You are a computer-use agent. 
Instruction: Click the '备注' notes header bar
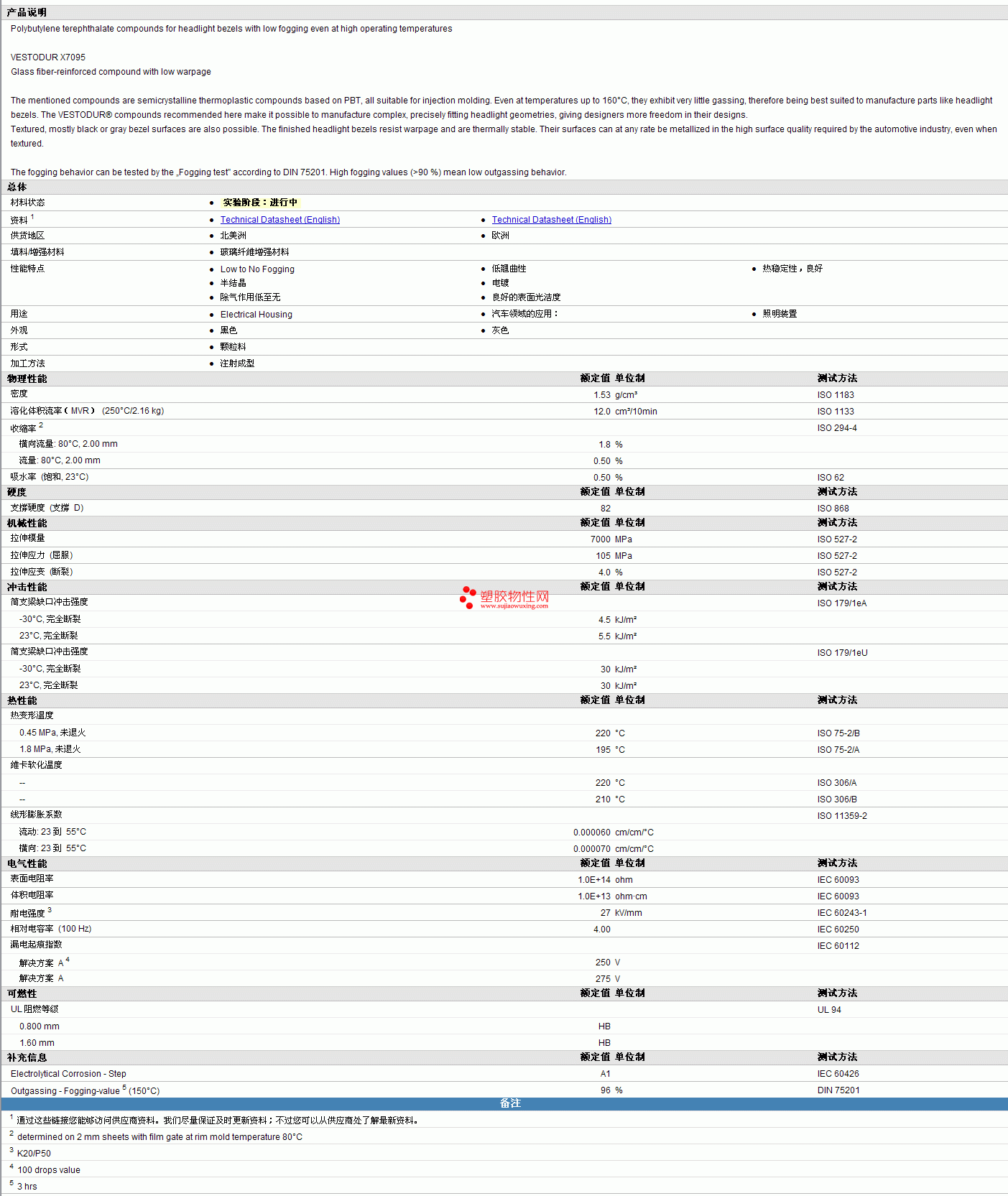pos(504,1103)
